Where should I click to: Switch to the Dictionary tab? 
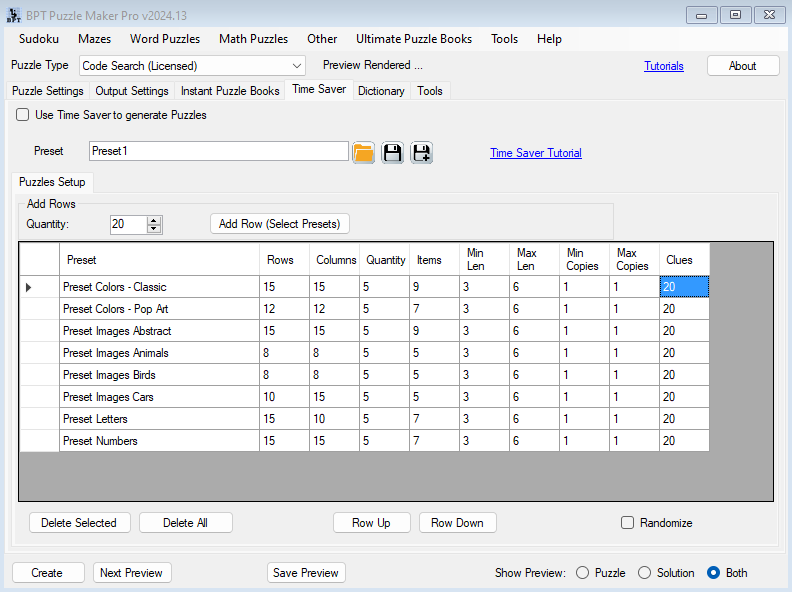click(x=381, y=91)
